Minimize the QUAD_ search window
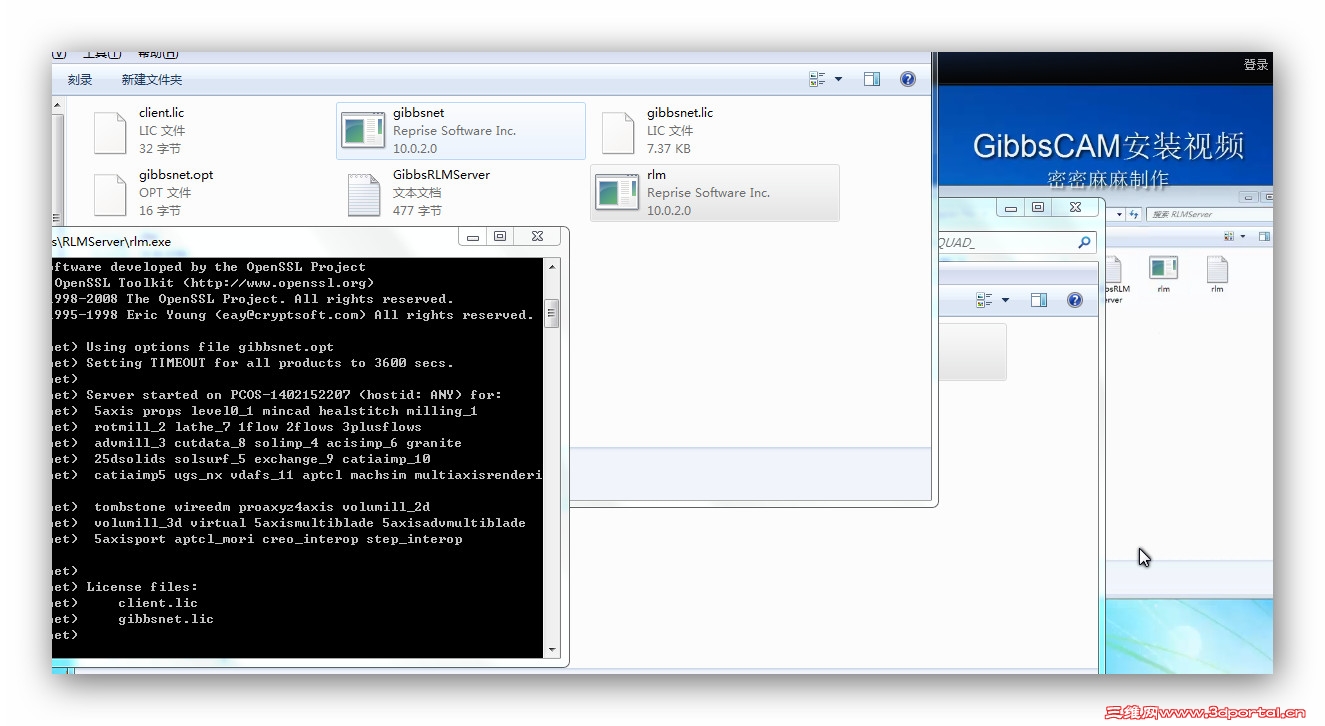The height and width of the screenshot is (726, 1325). (1011, 207)
